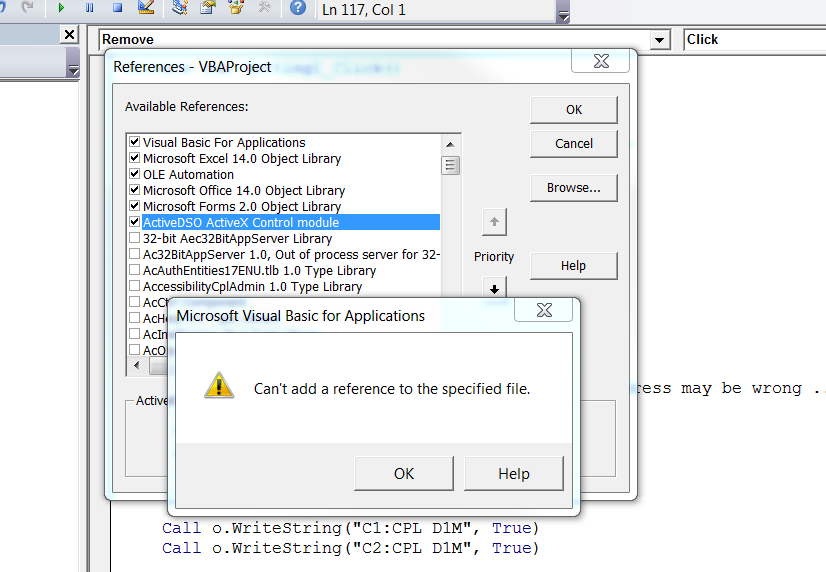Open Object Browser toolbar icon
826x572 pixels.
pyautogui.click(x=236, y=8)
